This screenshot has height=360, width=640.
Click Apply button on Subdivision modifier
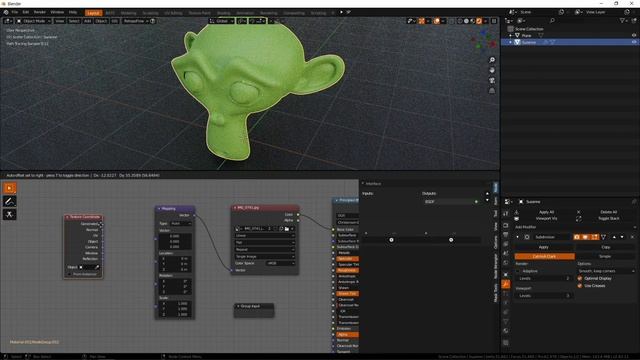544,247
